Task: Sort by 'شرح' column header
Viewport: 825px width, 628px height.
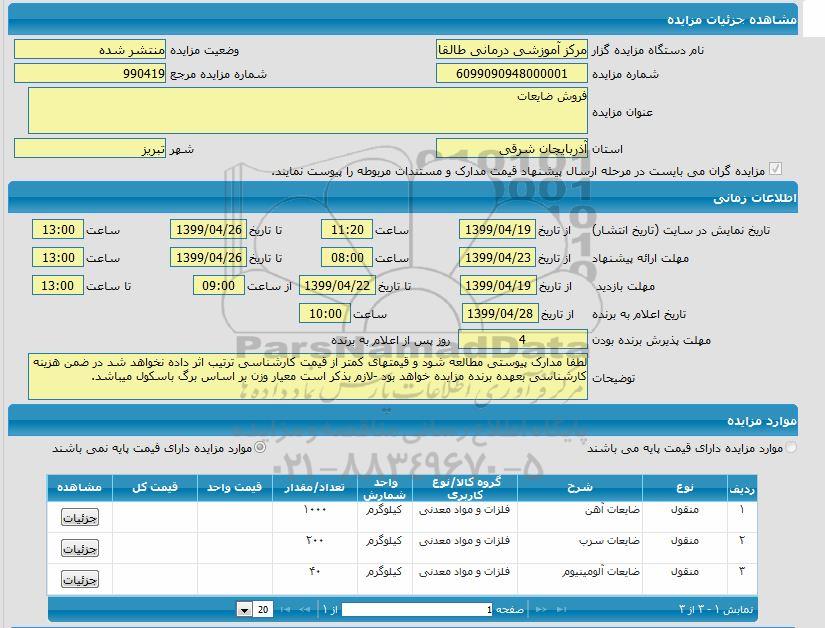Action: click(580, 488)
